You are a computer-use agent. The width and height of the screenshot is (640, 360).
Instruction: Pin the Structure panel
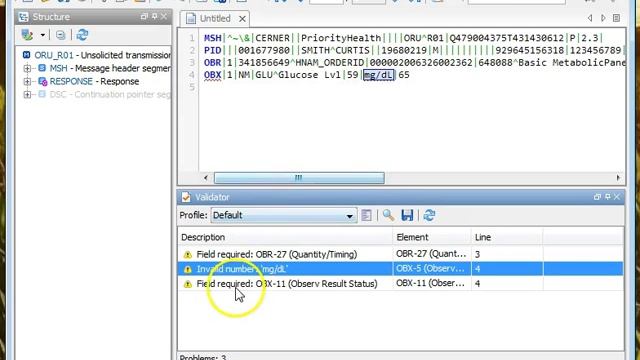[154, 17]
